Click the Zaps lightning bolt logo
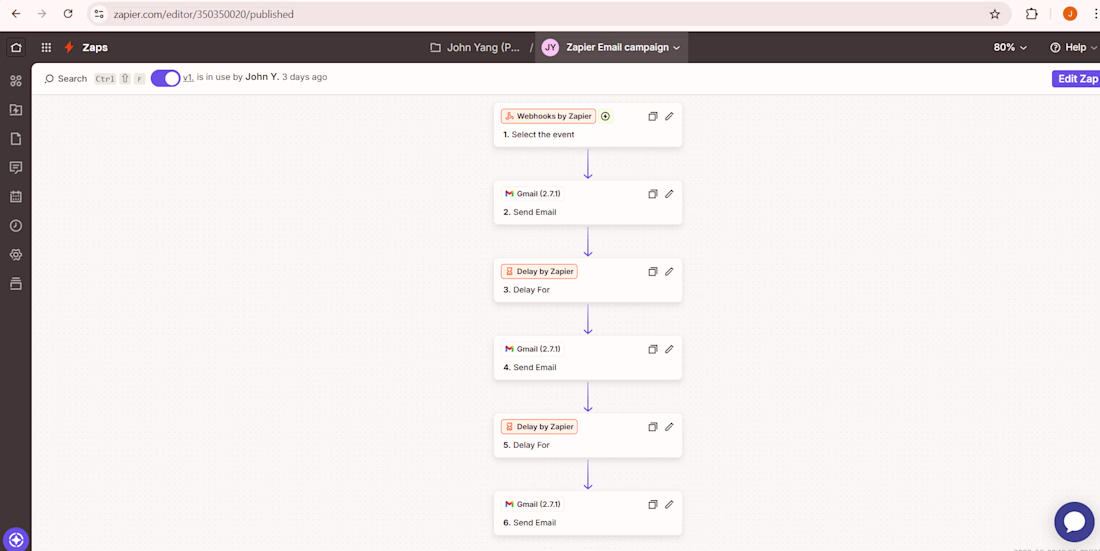The height and width of the screenshot is (551, 1100). point(69,48)
